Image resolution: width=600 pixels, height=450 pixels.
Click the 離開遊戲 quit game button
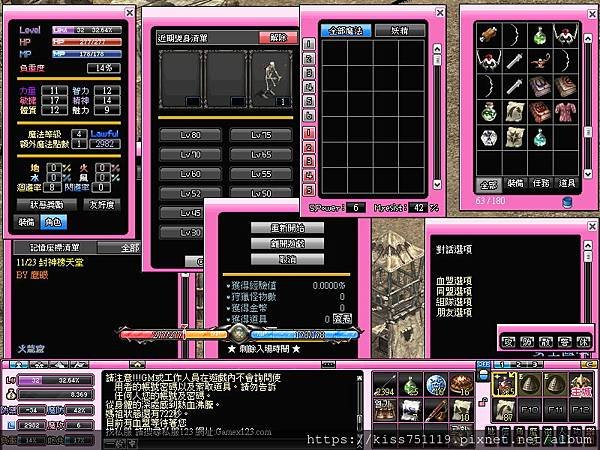[287, 243]
